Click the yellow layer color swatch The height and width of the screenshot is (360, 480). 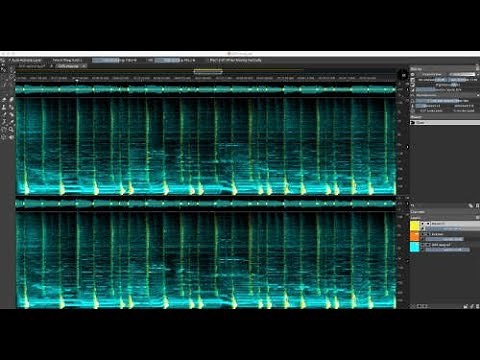pyautogui.click(x=415, y=226)
